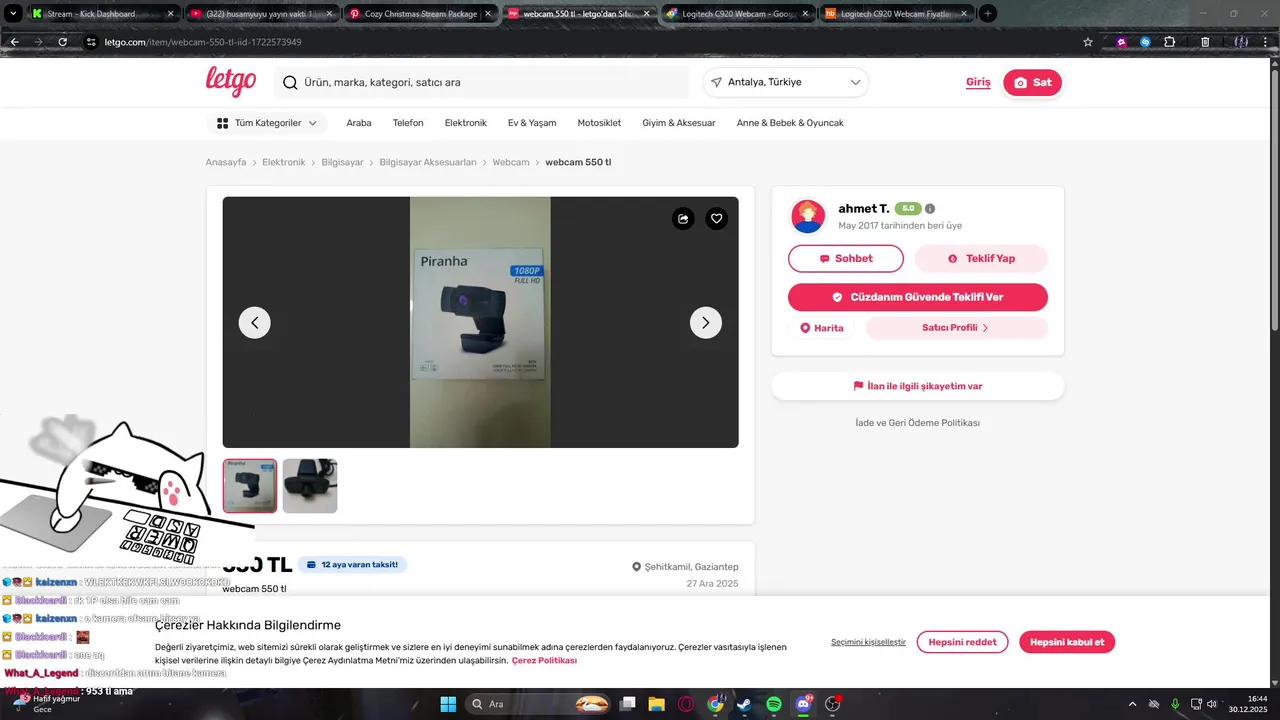Open Giyim & Aksesuar category
Image resolution: width=1280 pixels, height=720 pixels.
coord(679,123)
